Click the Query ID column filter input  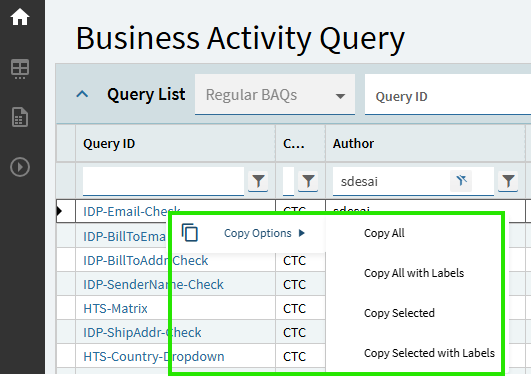pyautogui.click(x=163, y=181)
